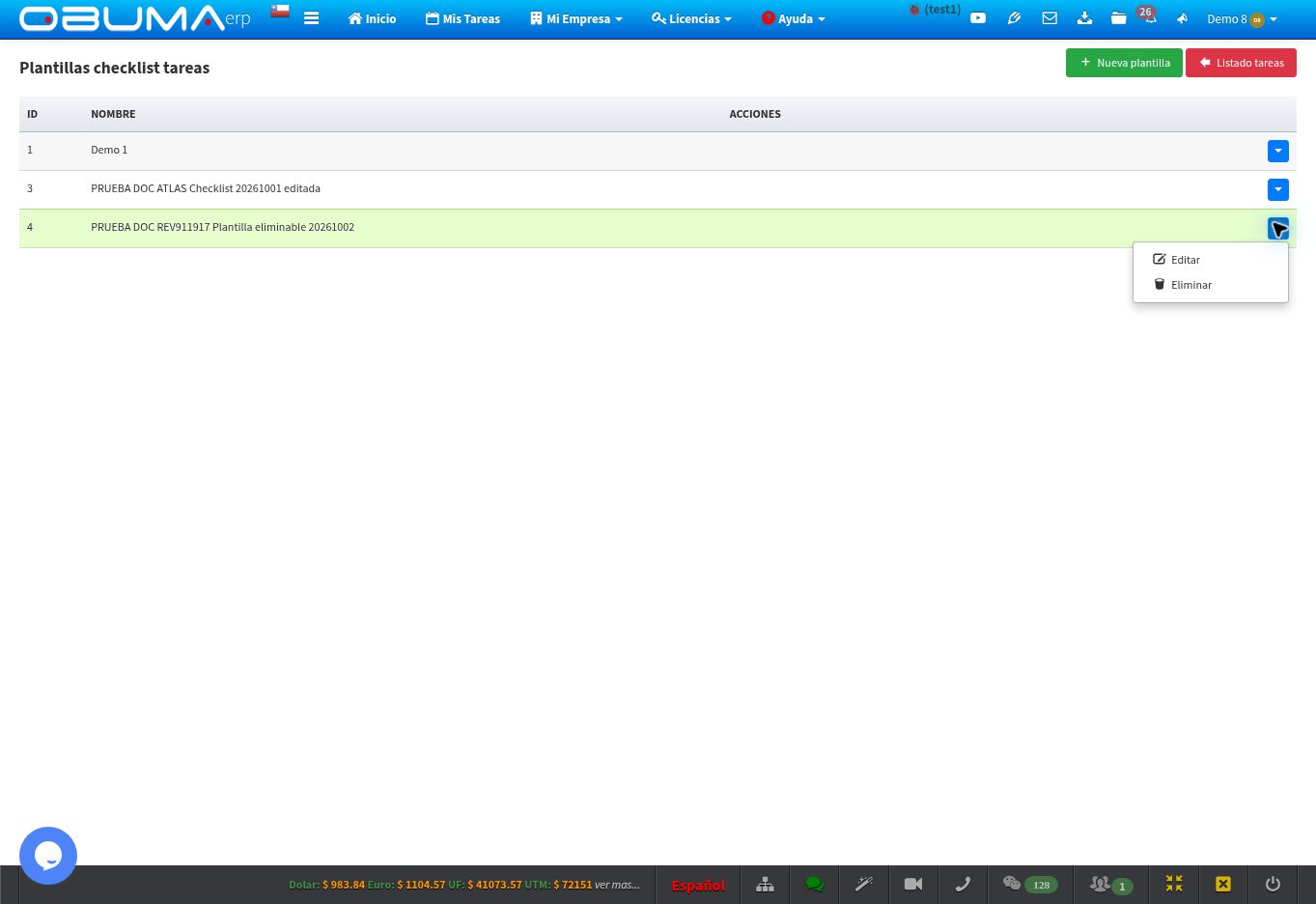The image size is (1316, 904).
Task: Click the magic wand icon in footer
Action: pos(864,885)
